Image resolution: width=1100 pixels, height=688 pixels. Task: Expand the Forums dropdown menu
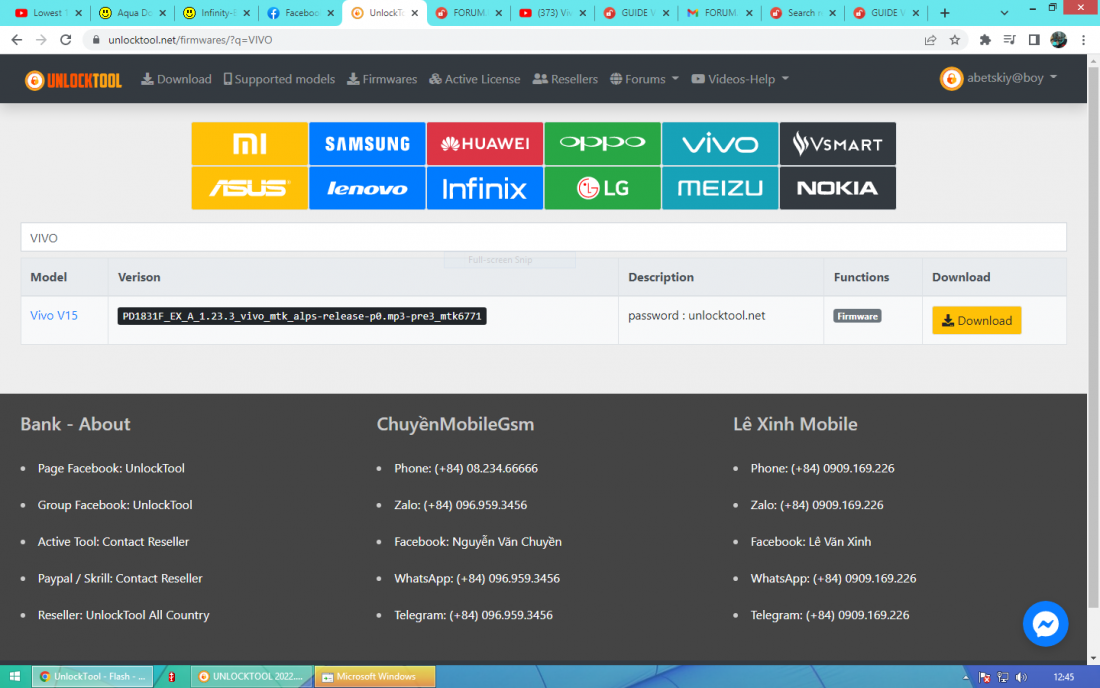point(645,79)
